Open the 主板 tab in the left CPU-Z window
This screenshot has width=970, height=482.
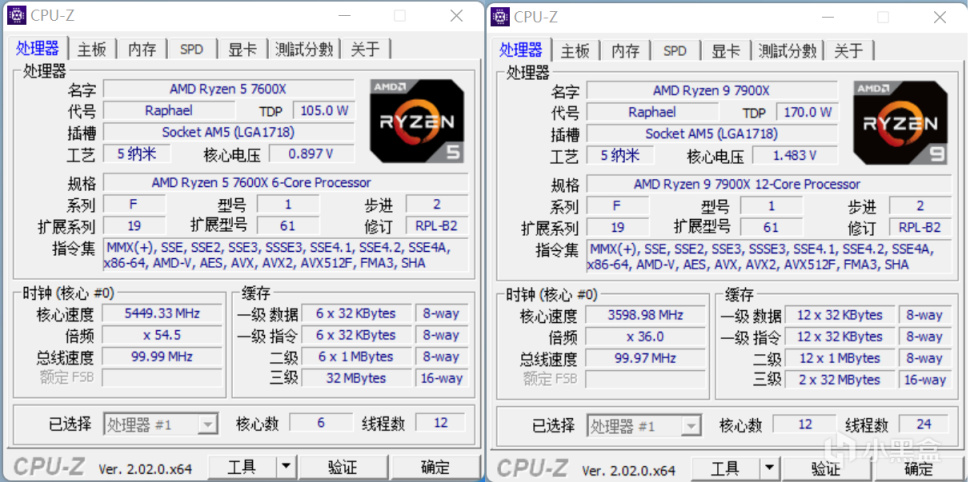pyautogui.click(x=92, y=49)
